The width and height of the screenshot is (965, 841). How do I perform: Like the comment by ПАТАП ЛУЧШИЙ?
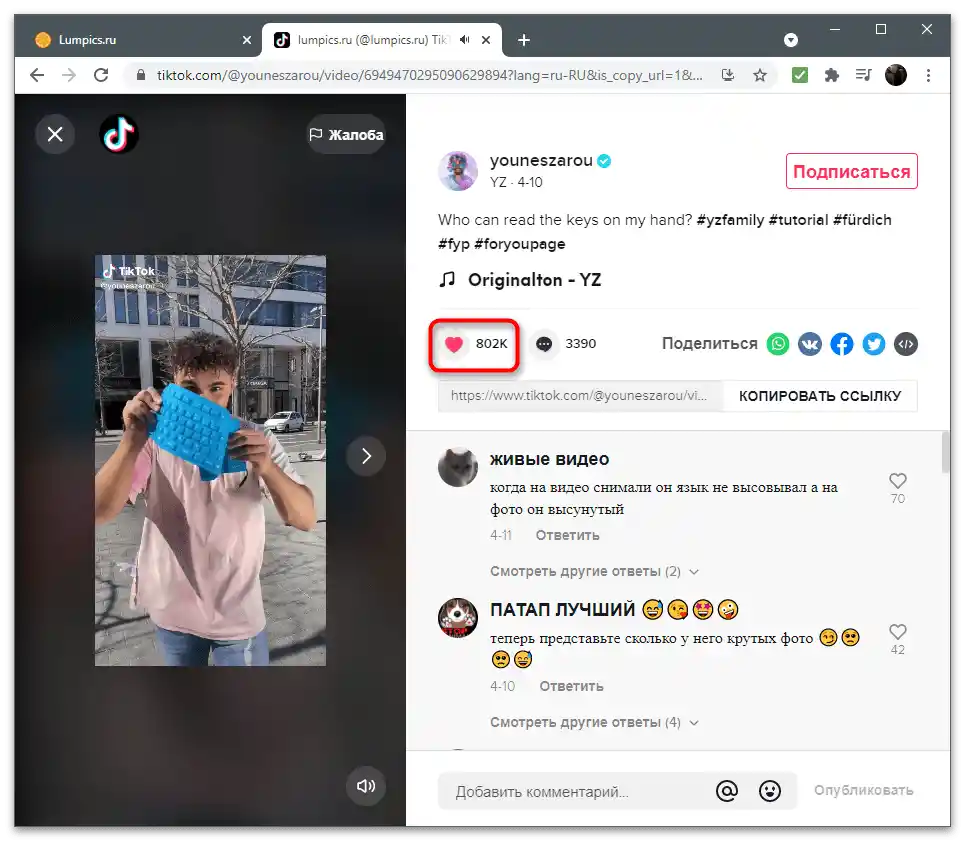(898, 632)
